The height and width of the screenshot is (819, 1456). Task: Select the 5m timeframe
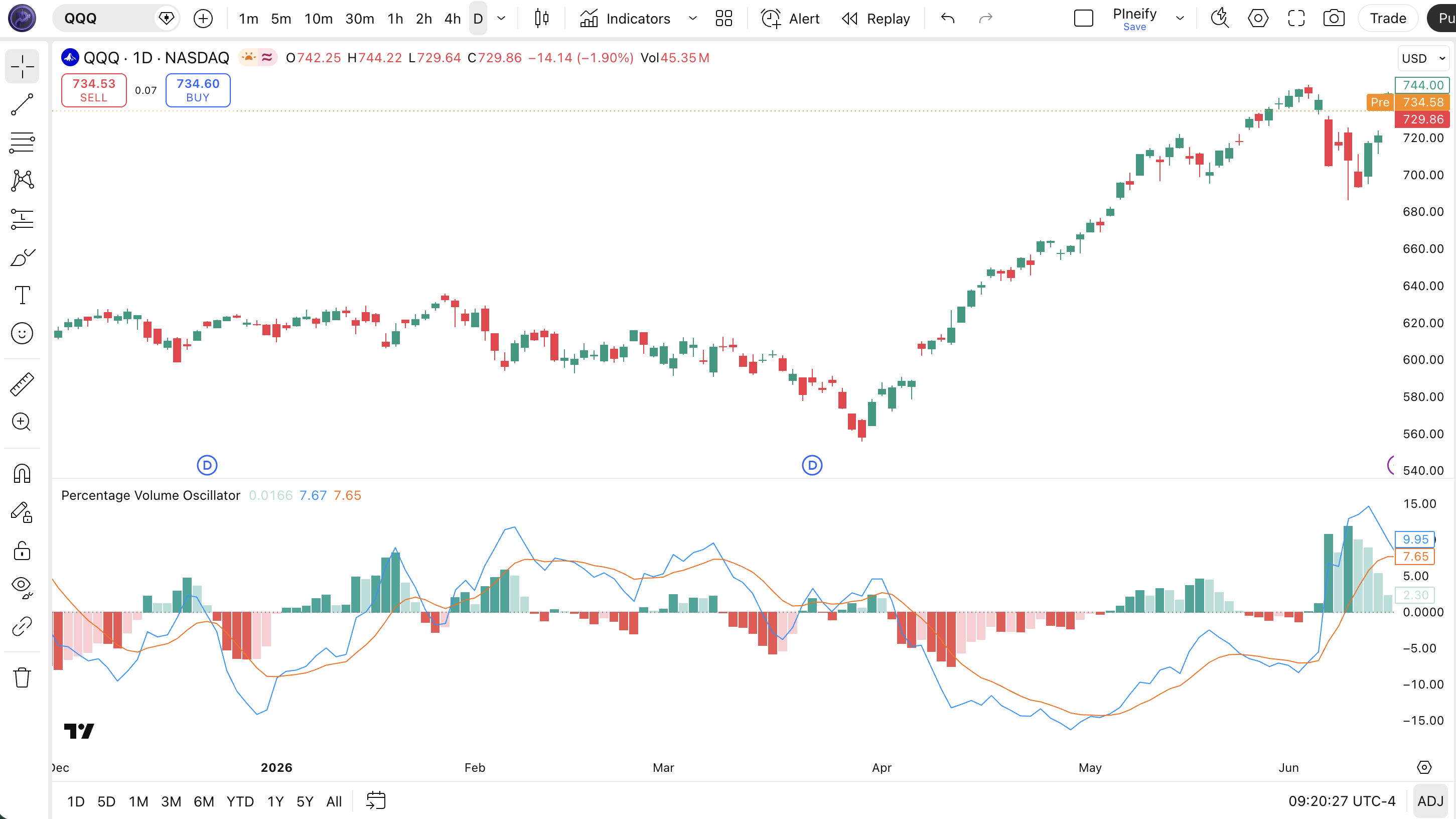click(281, 19)
